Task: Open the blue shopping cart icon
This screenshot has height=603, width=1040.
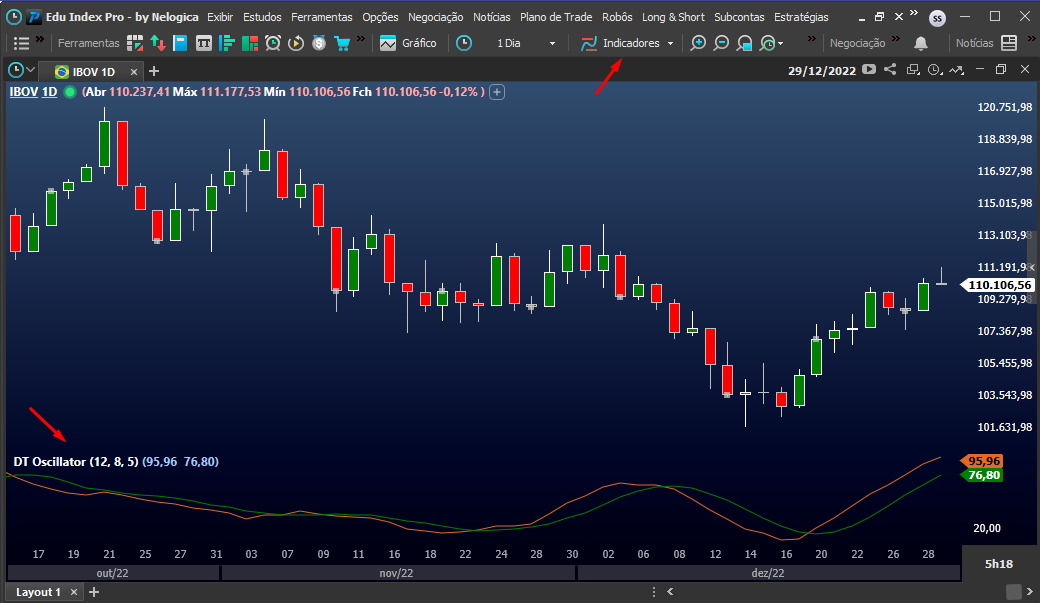Action: click(x=342, y=43)
